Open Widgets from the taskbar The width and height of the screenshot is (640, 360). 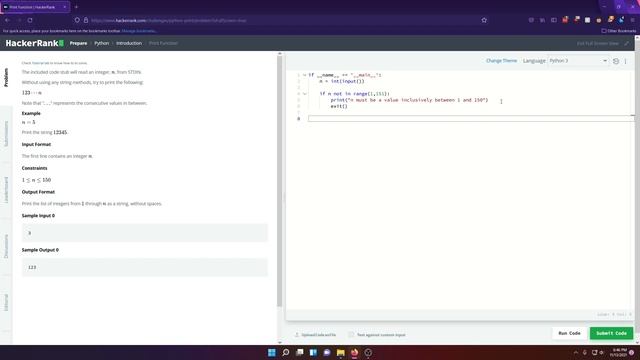[313, 352]
